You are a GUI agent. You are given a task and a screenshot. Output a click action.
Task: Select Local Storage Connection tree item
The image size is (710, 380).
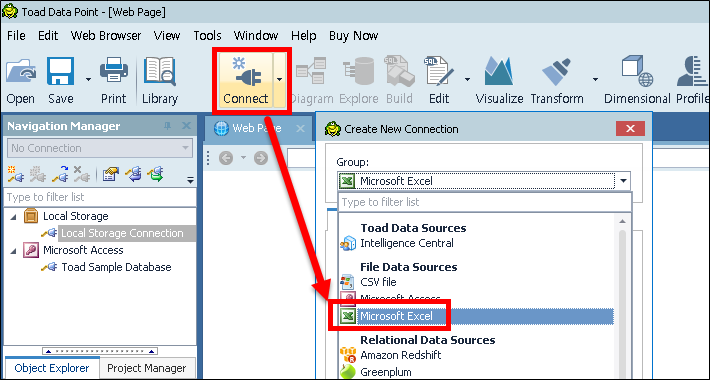(x=122, y=233)
